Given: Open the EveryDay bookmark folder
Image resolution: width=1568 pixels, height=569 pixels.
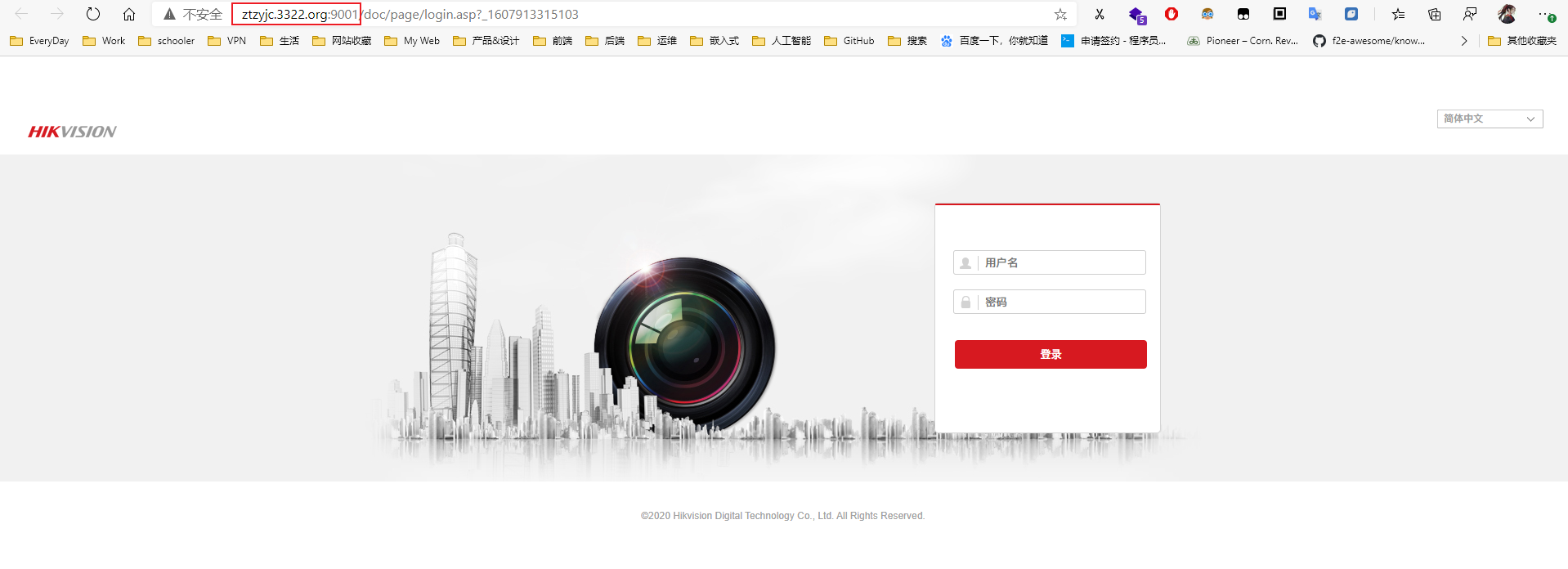Looking at the screenshot, I should (x=39, y=41).
